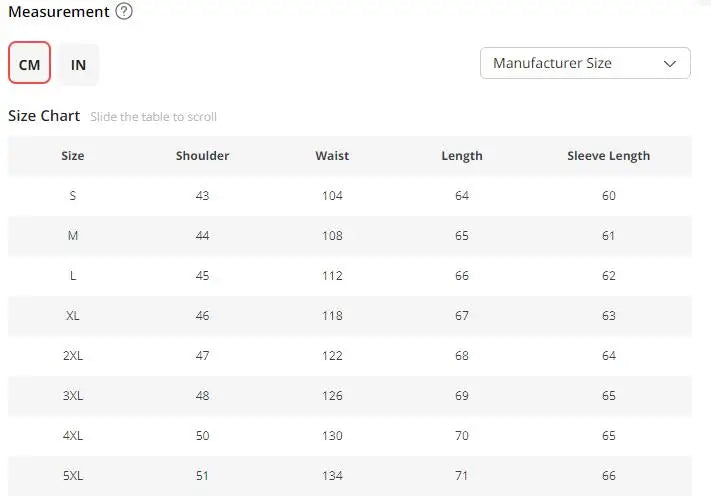This screenshot has height=496, width=711.
Task: Click the Length column header
Action: tap(462, 156)
